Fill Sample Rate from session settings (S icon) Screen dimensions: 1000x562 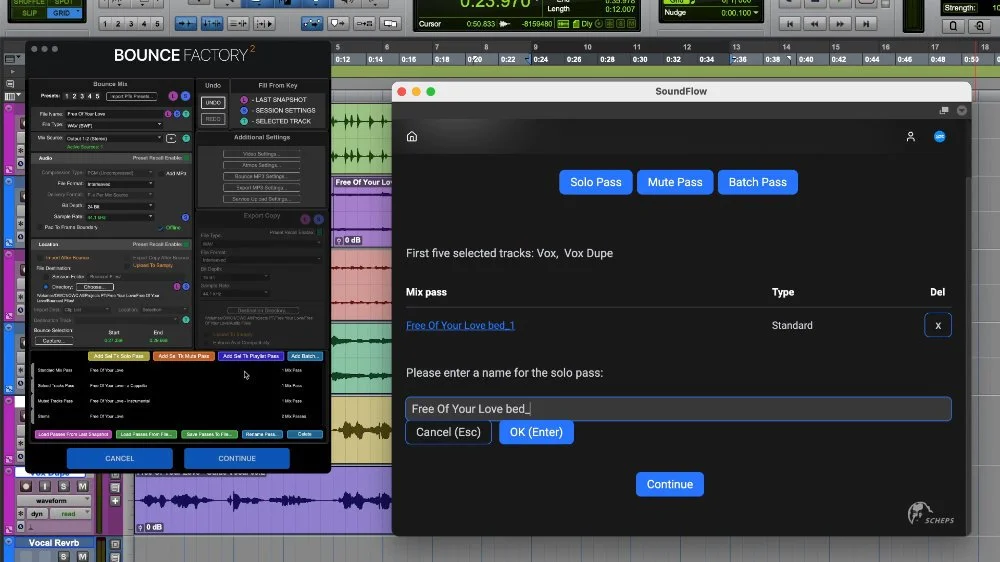185,217
